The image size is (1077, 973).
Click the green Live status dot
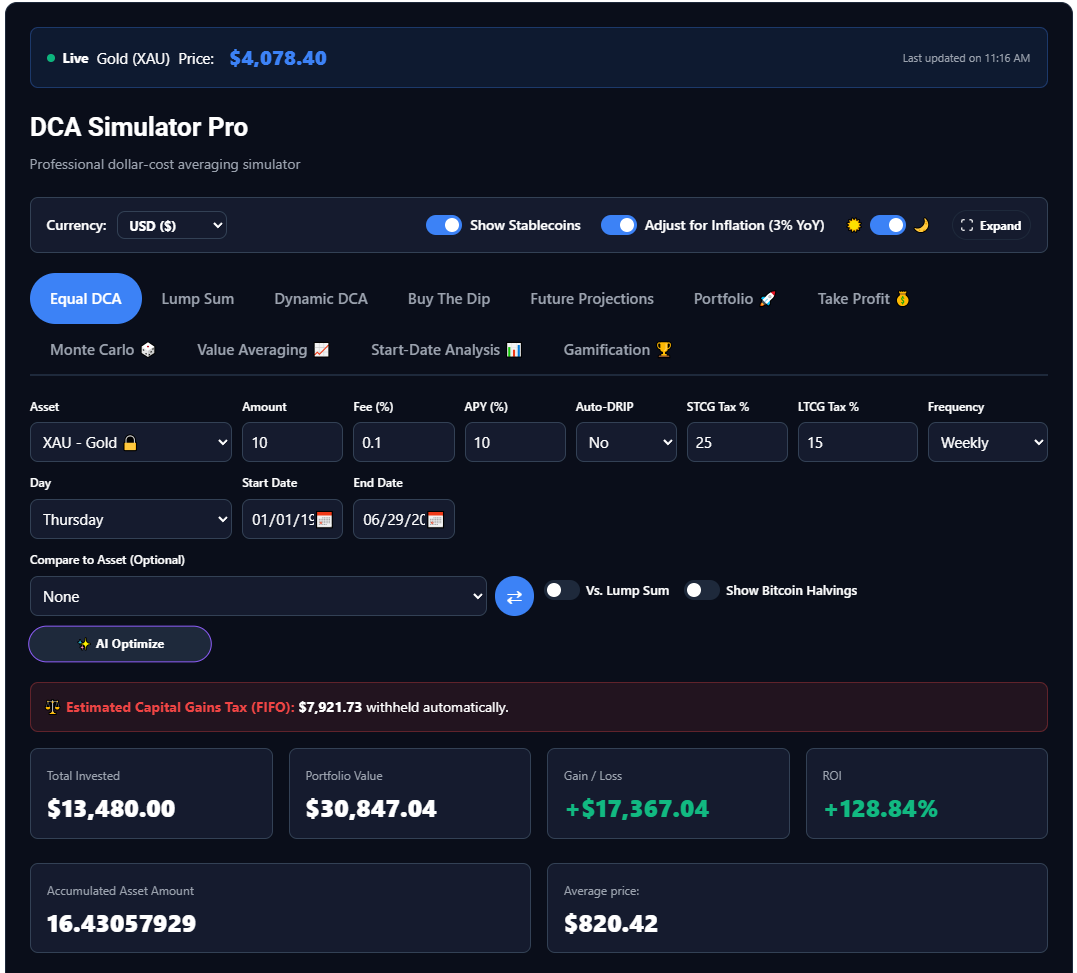pos(51,58)
